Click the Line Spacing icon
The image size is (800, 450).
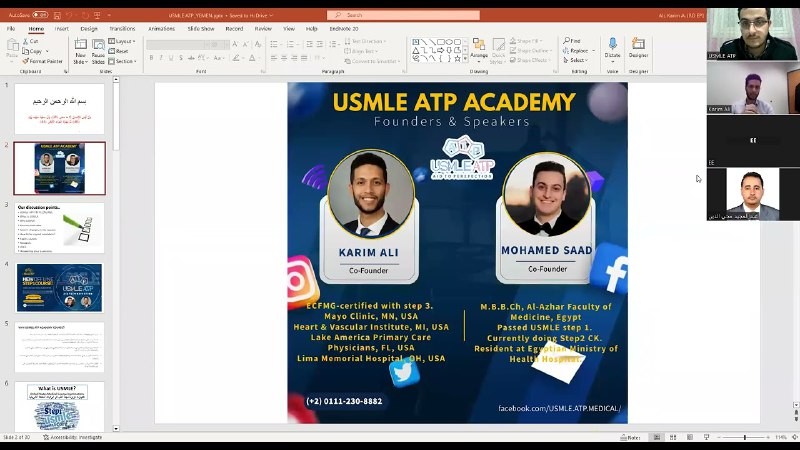[x=333, y=44]
